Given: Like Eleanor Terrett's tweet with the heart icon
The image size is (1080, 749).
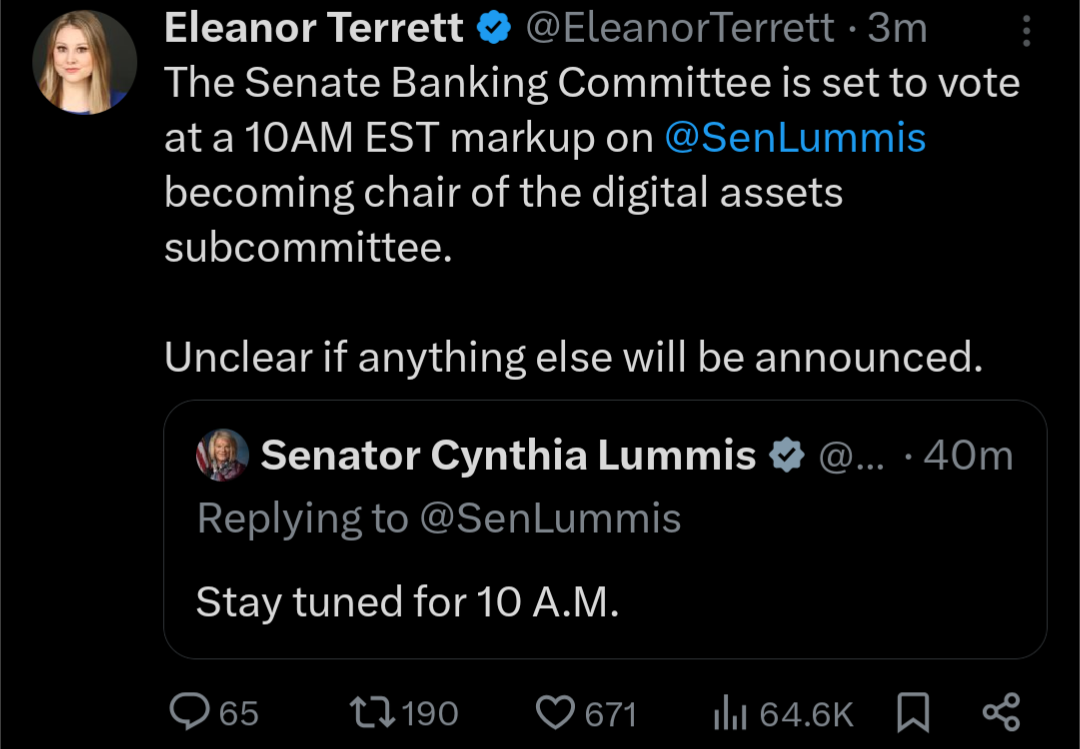Looking at the screenshot, I should click(x=553, y=712).
